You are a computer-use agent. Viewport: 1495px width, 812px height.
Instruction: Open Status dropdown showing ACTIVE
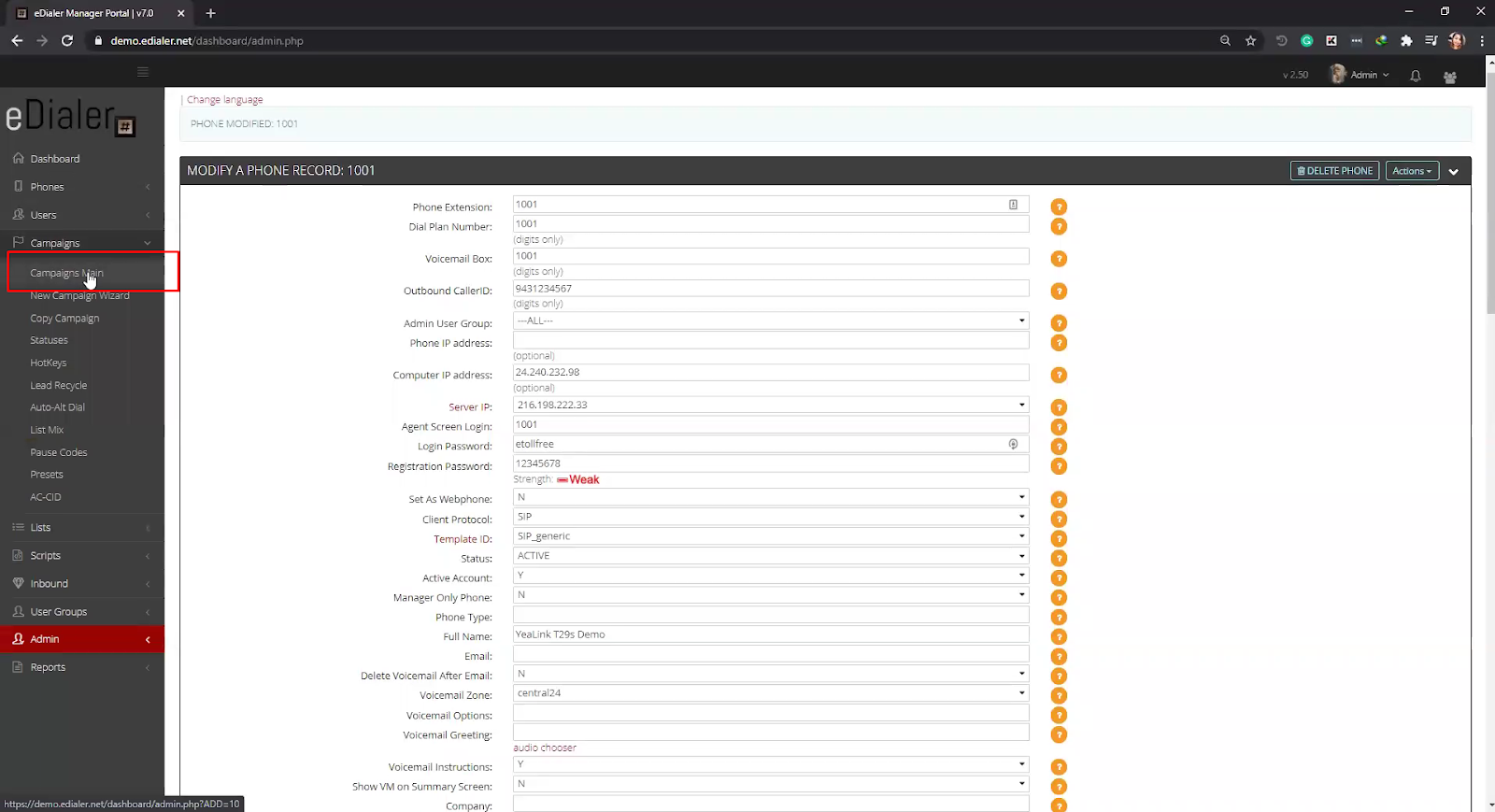click(x=771, y=556)
